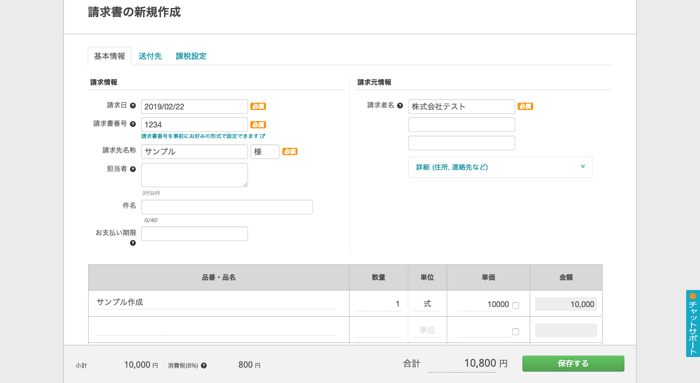Toggle checkbox beside unit price 10000
This screenshot has width=700, height=383.
(516, 306)
